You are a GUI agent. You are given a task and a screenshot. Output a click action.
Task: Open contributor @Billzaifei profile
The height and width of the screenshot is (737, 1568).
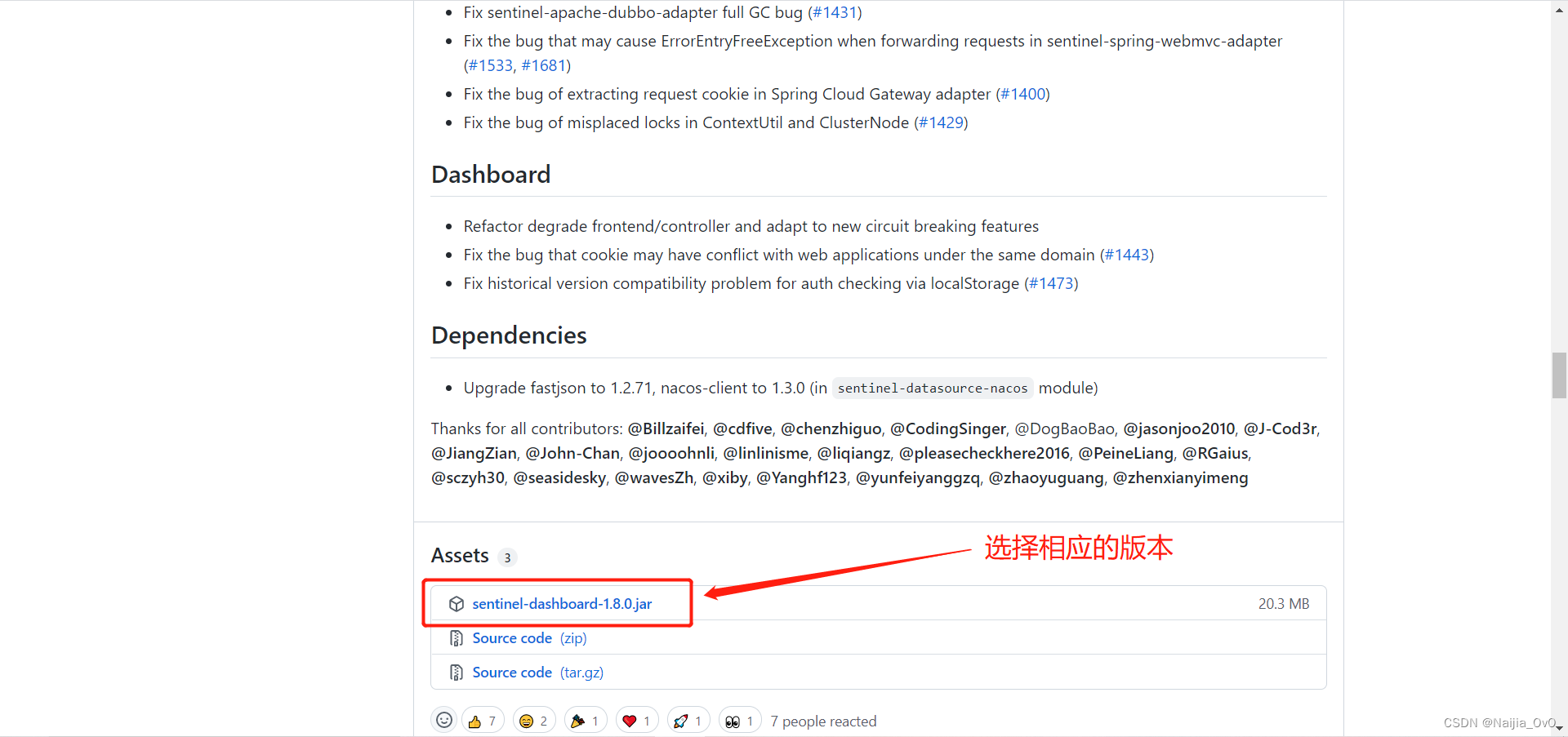(666, 428)
